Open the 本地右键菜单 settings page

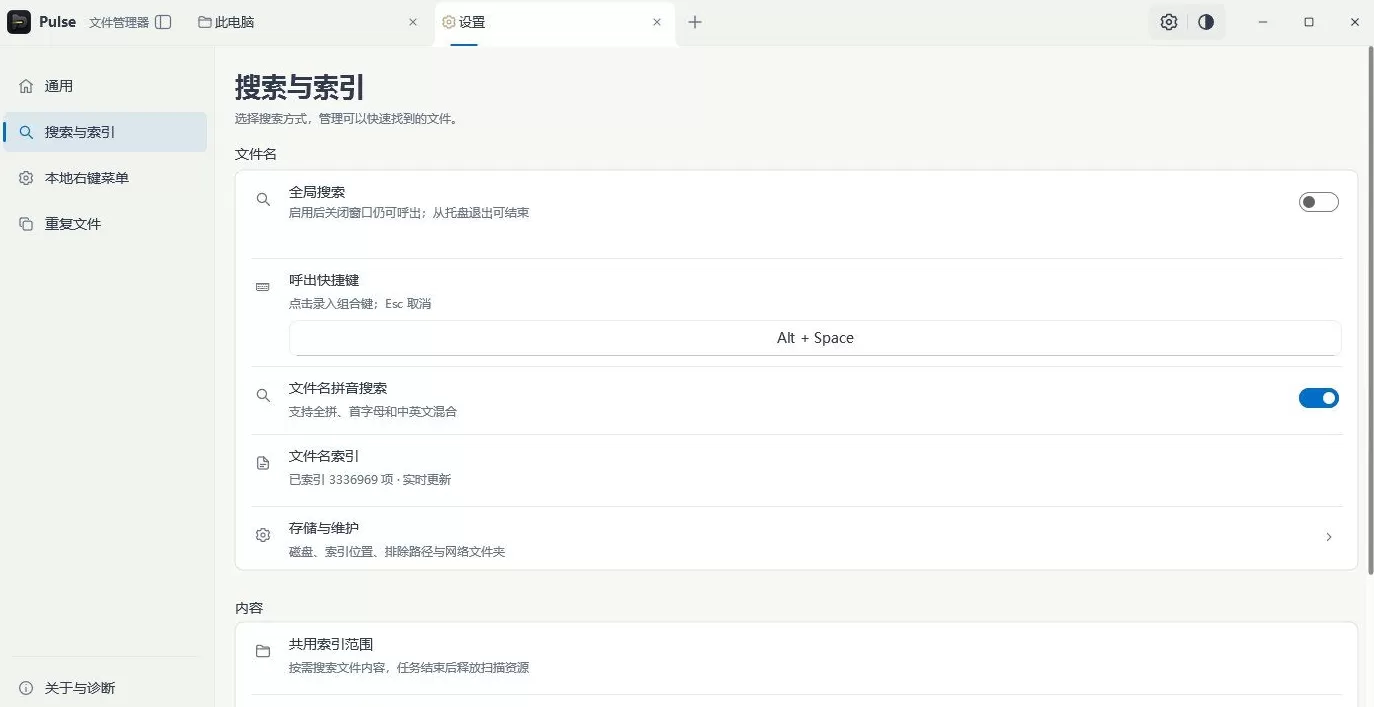pyautogui.click(x=105, y=178)
